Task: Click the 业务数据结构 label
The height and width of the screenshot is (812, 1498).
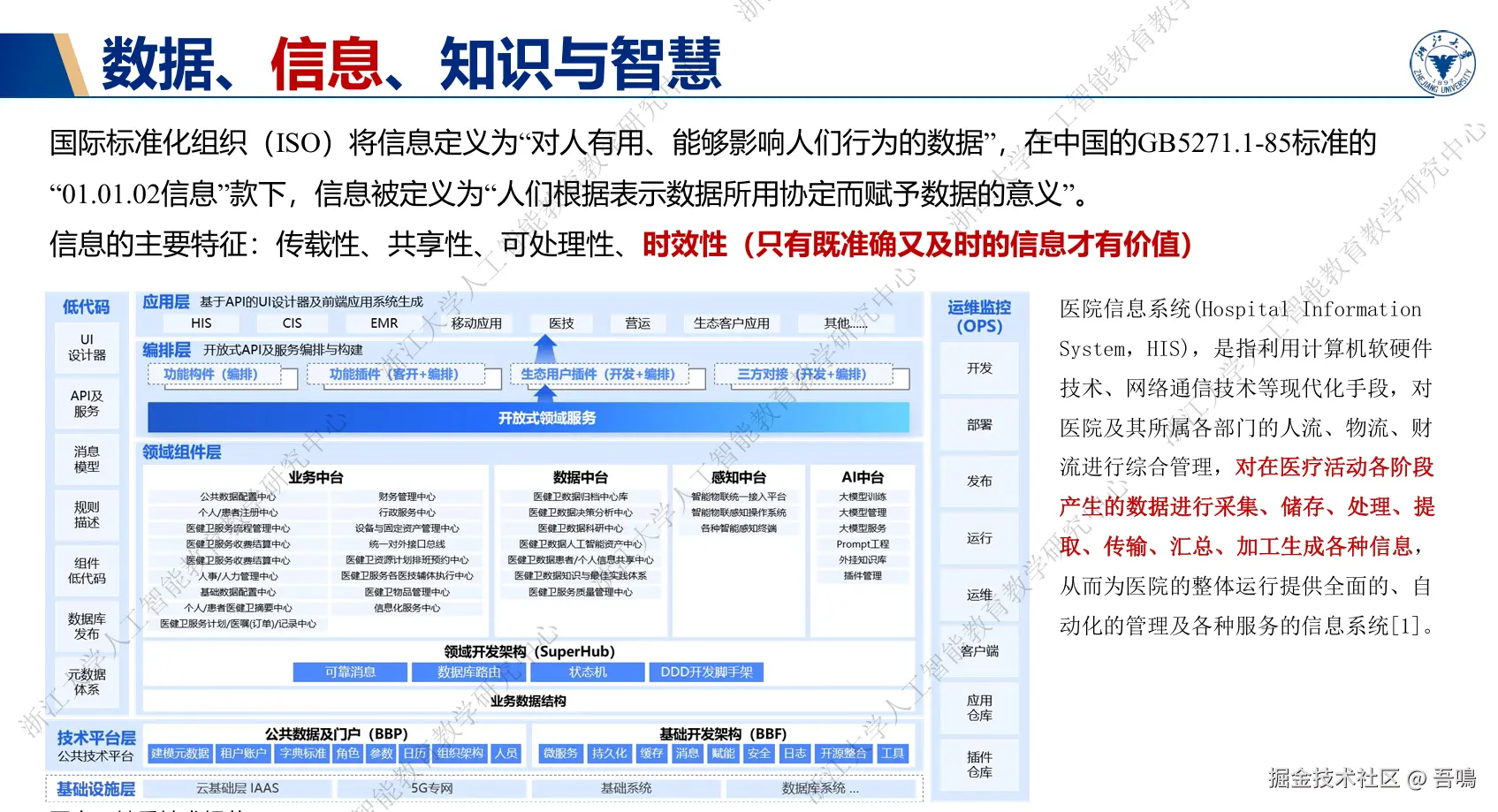Action: click(x=528, y=701)
